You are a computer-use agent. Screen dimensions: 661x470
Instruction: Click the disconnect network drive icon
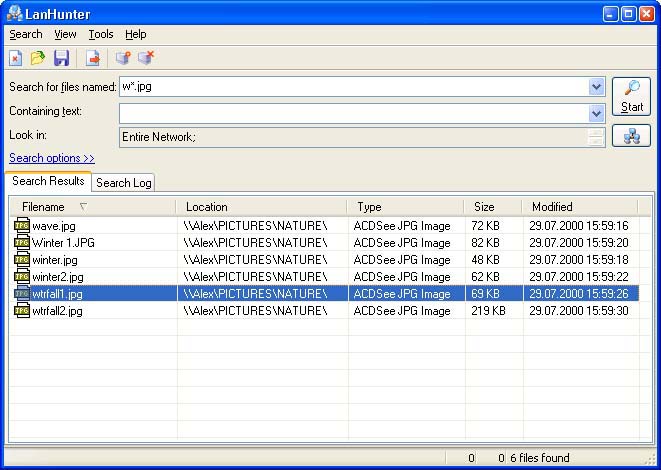(x=146, y=58)
